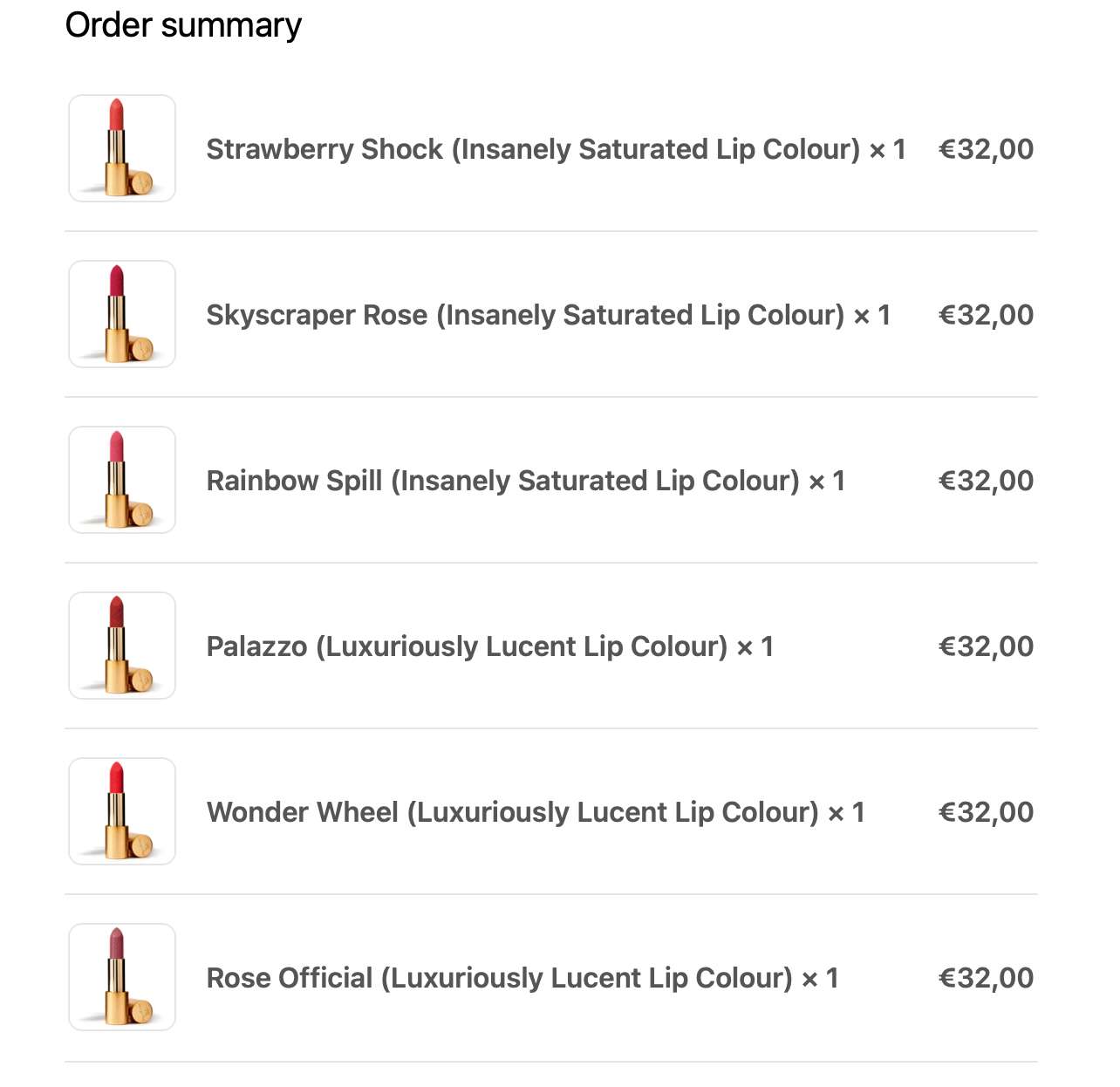Click the Order summary heading
The image size is (1120, 1087).
coord(183,25)
